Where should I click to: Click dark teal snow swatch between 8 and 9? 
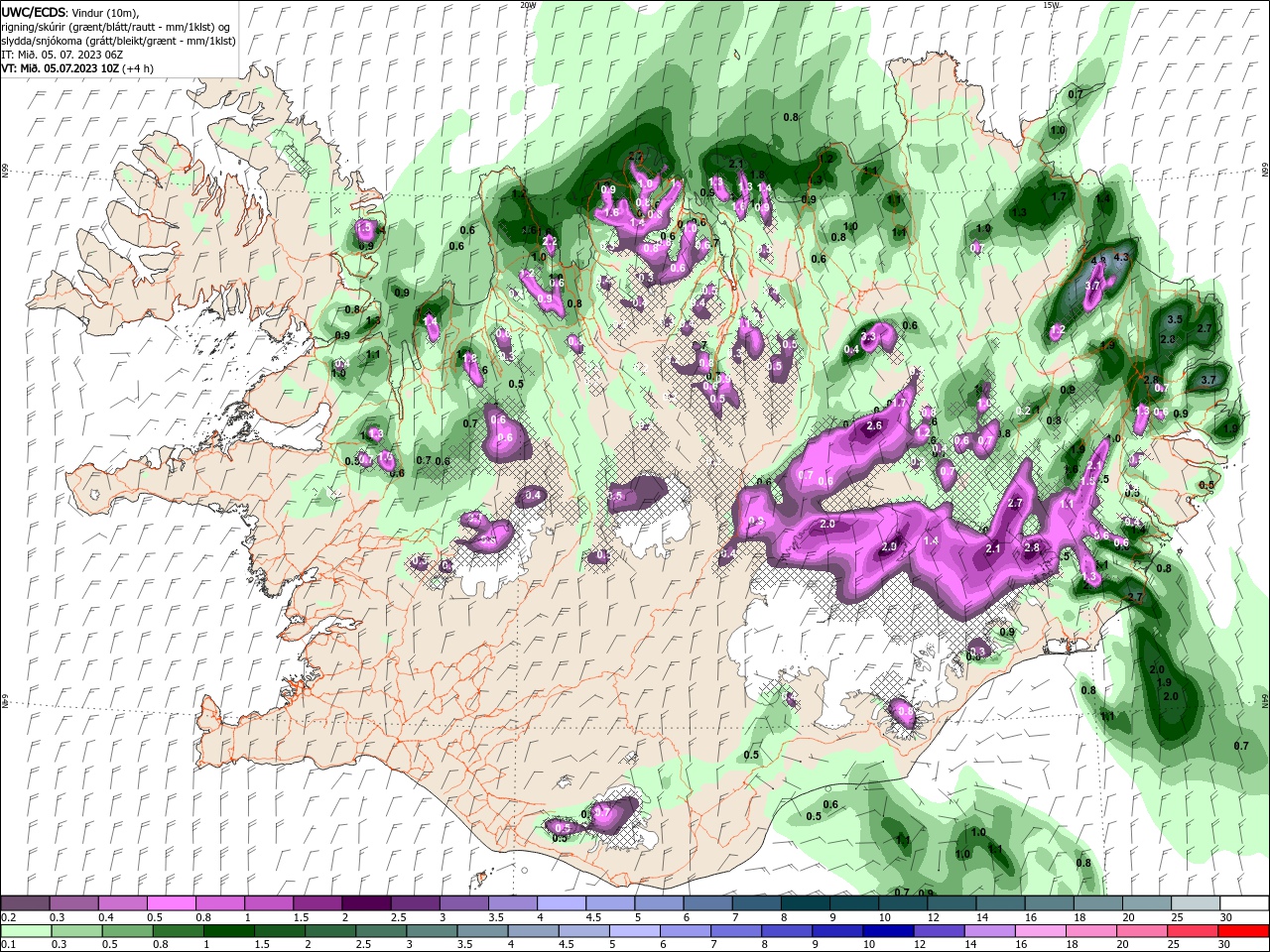click(805, 903)
